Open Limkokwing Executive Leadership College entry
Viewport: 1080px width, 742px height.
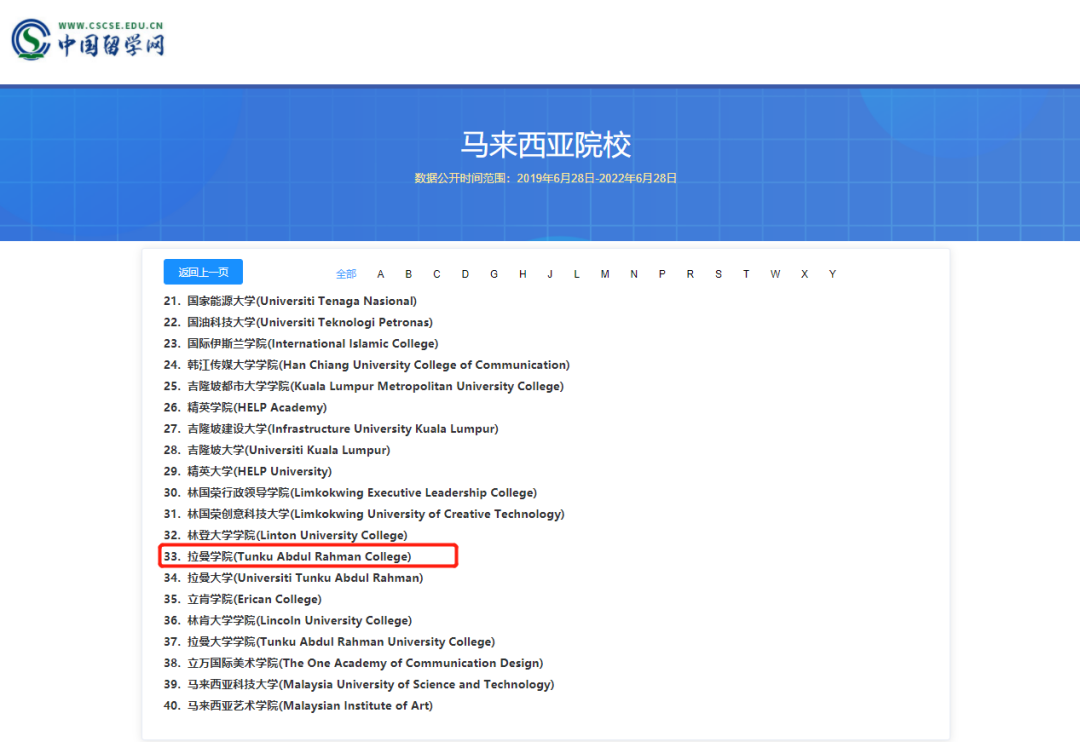tap(350, 493)
